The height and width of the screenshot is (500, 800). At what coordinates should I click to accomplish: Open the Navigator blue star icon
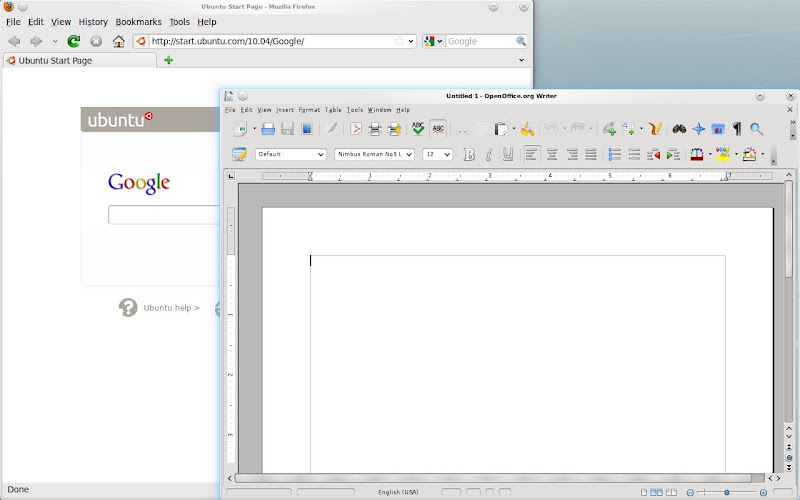click(x=698, y=129)
